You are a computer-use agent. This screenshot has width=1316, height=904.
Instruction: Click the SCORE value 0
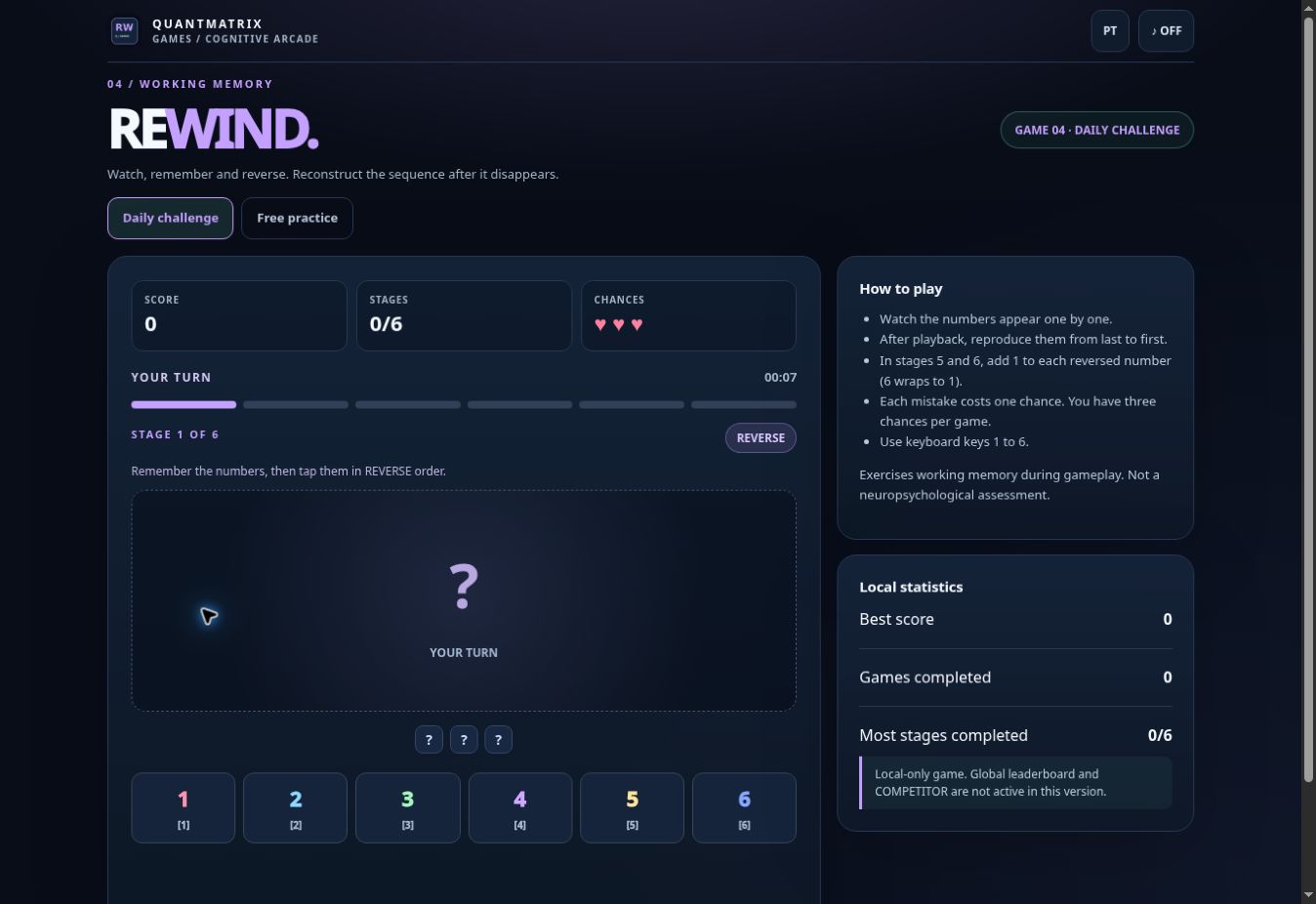[x=150, y=324]
